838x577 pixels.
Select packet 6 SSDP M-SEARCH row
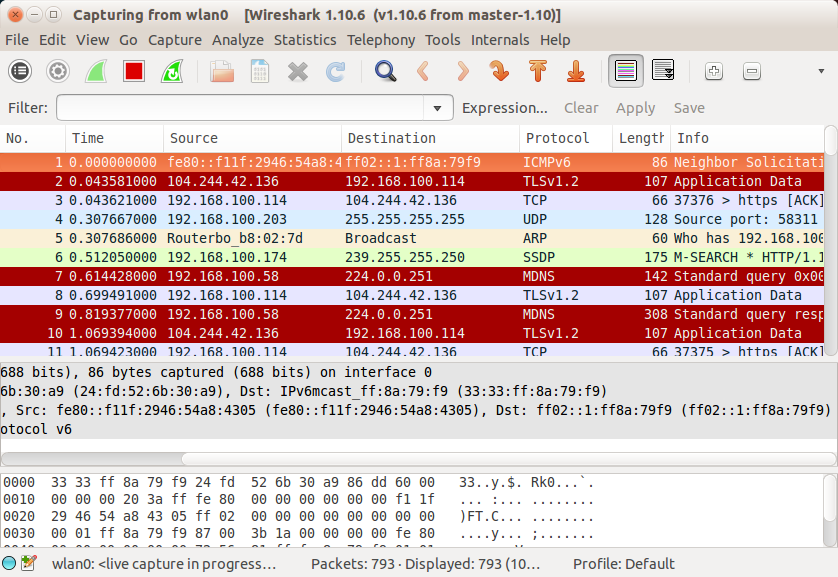point(412,257)
